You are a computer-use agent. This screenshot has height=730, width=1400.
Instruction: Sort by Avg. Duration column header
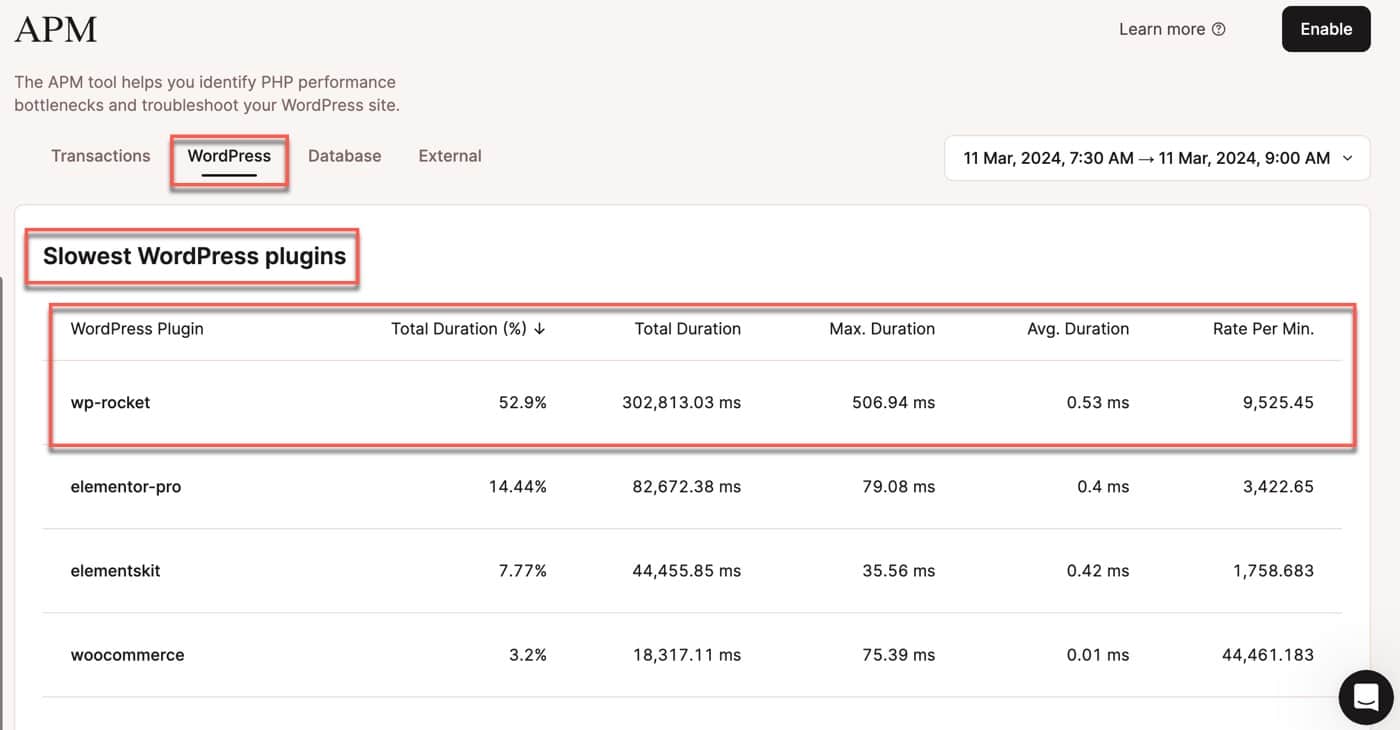click(1078, 329)
